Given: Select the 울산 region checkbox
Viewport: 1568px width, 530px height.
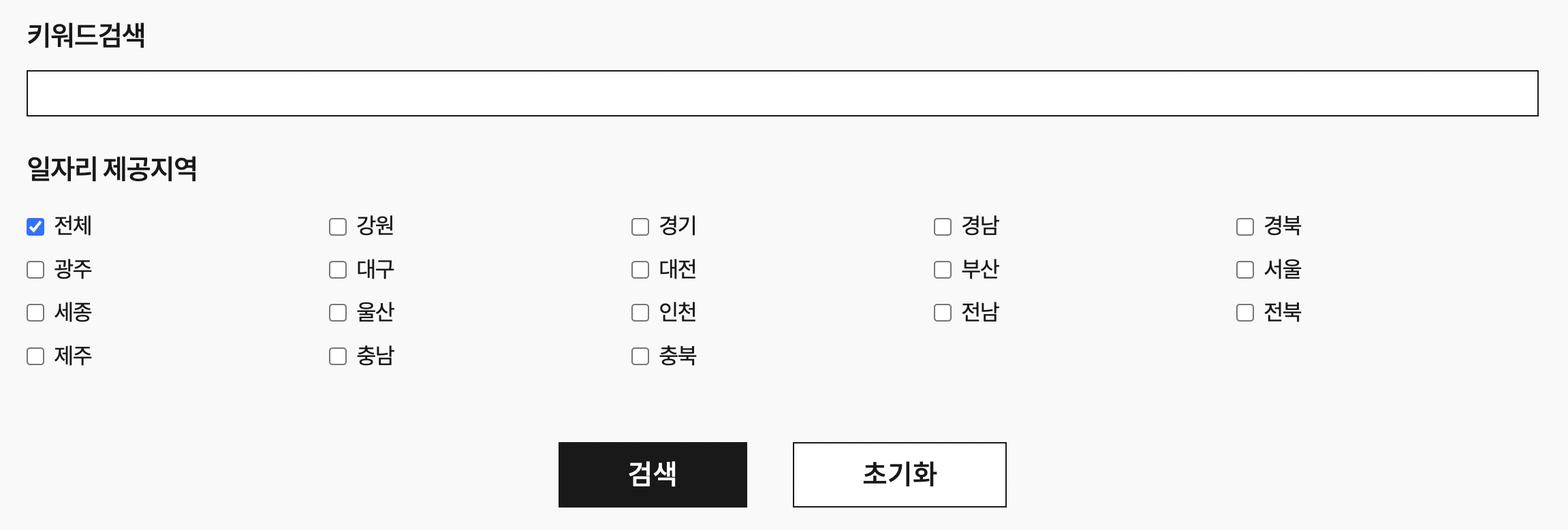Looking at the screenshot, I should 336,313.
